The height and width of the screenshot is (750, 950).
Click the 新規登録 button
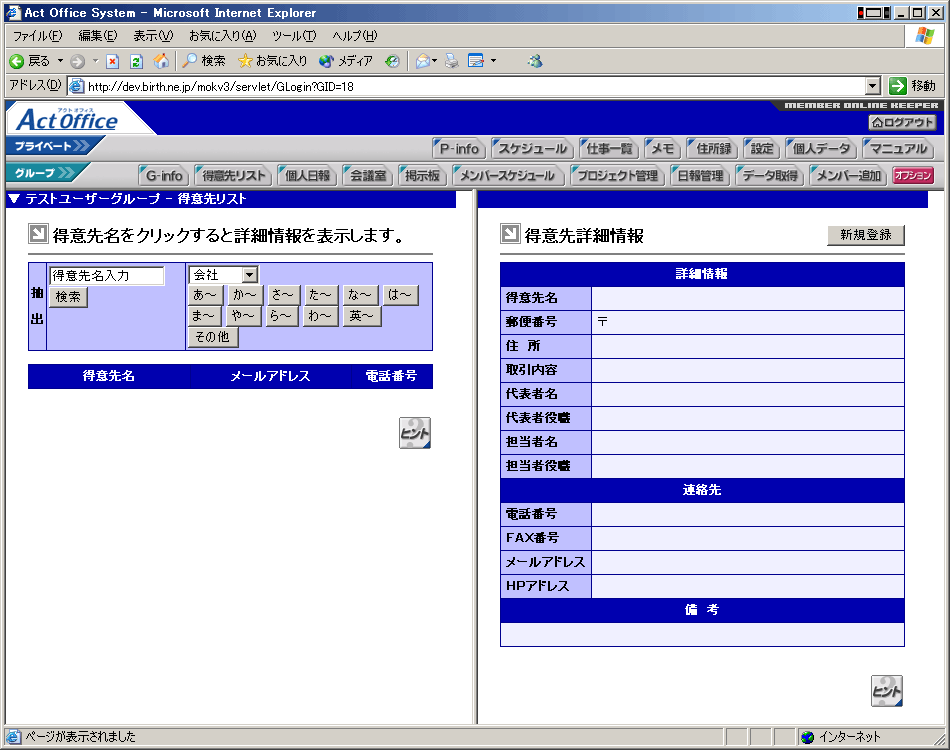click(x=865, y=235)
